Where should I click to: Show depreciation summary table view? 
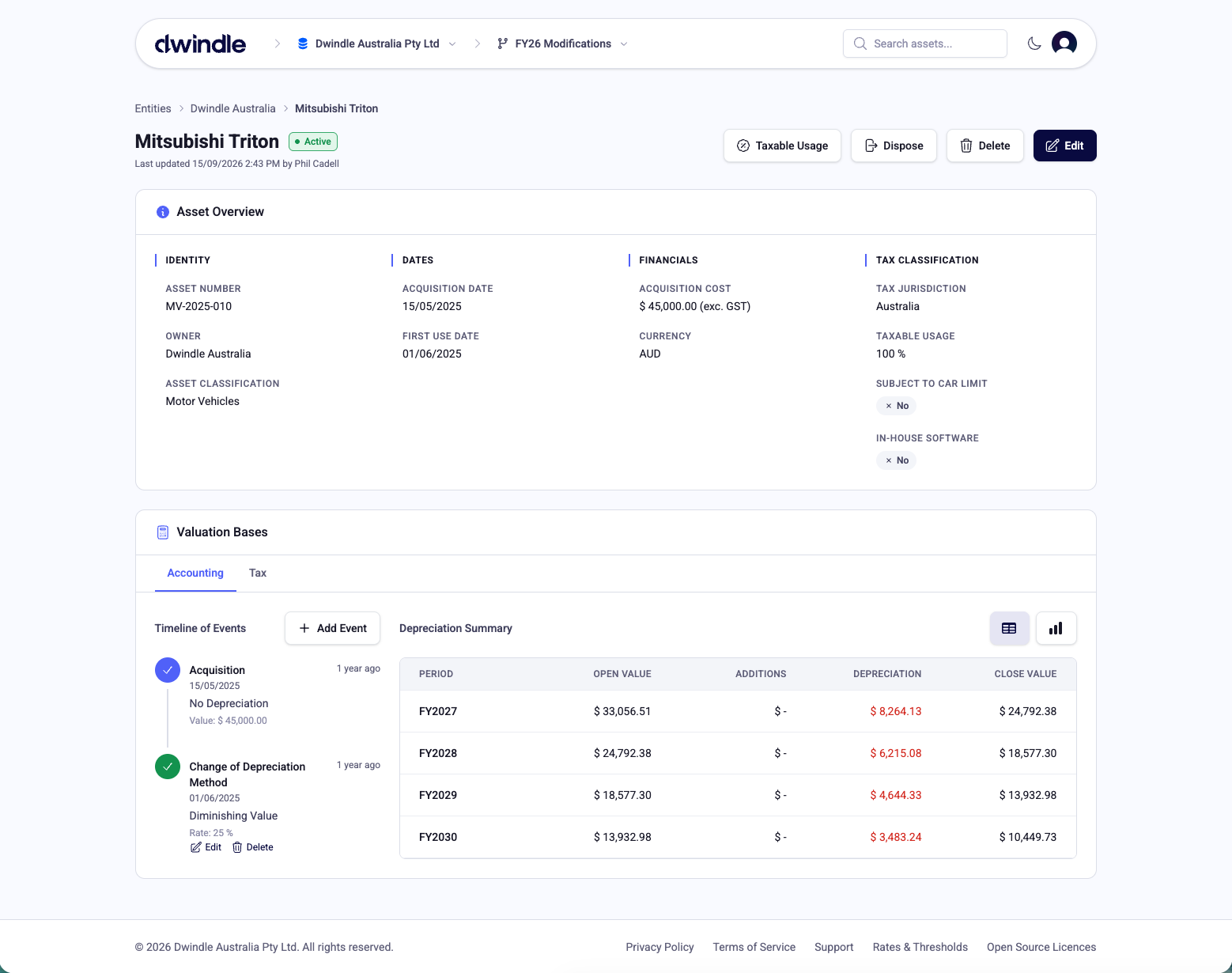coord(1009,628)
